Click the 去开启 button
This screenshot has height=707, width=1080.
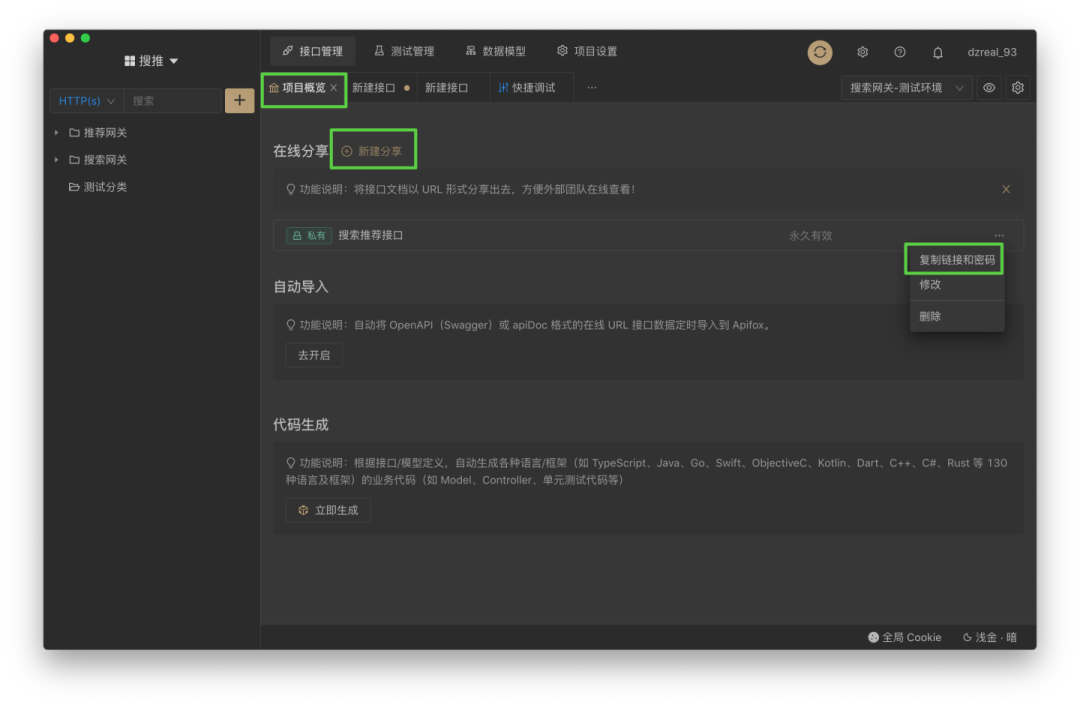[x=314, y=356]
